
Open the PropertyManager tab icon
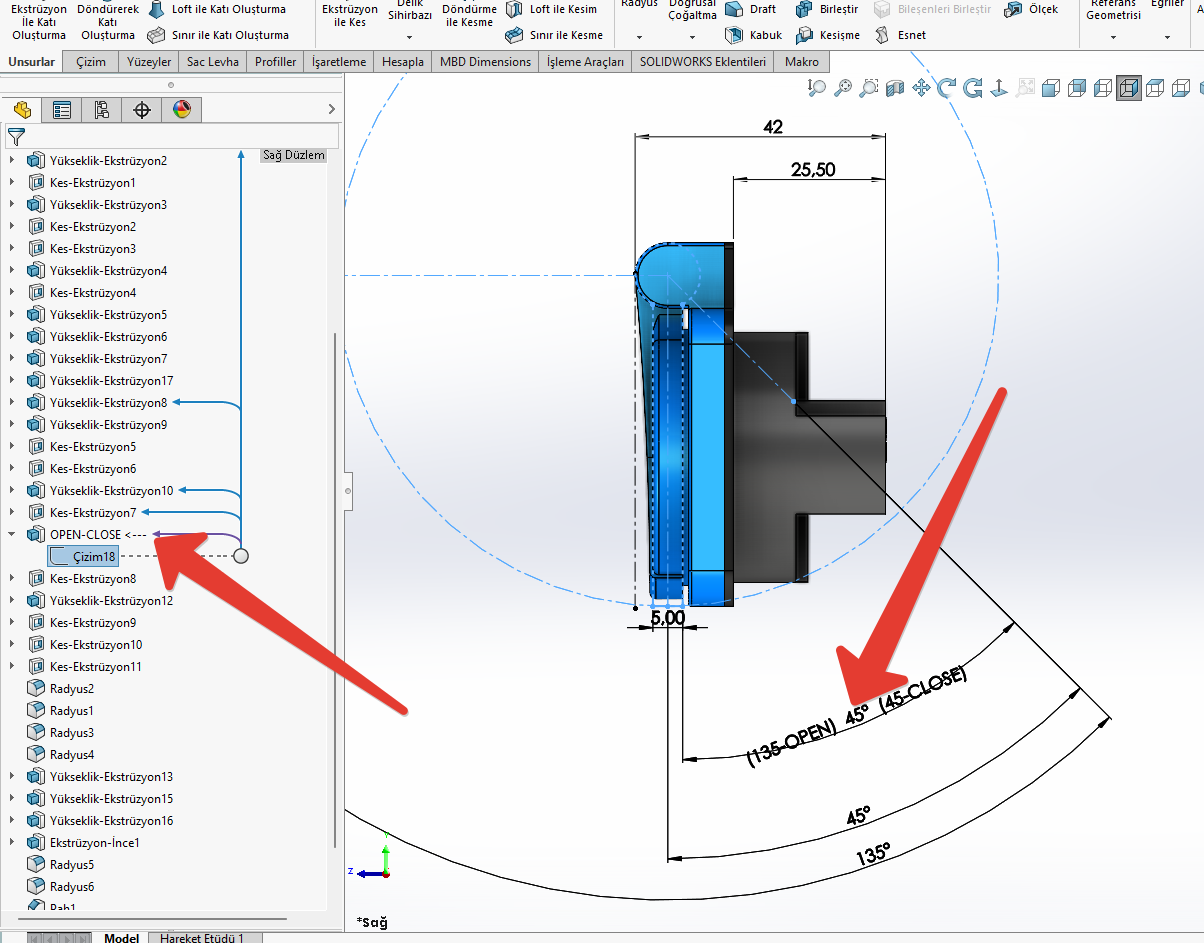coord(62,110)
